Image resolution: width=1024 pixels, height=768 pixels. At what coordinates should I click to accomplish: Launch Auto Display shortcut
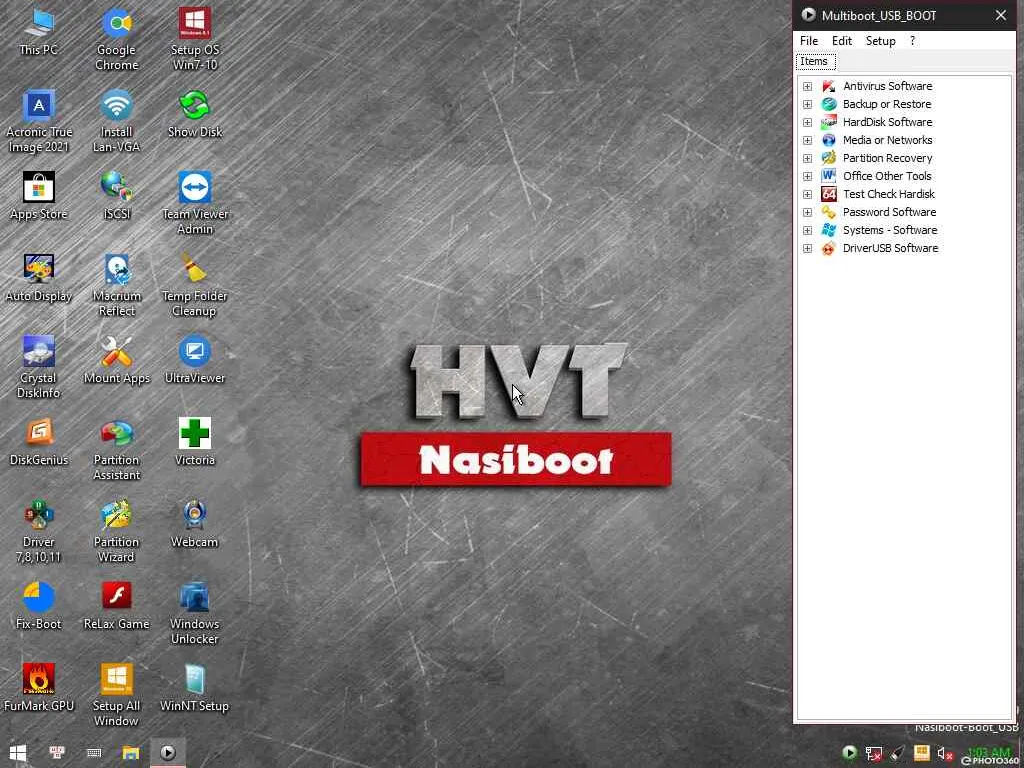pyautogui.click(x=39, y=278)
